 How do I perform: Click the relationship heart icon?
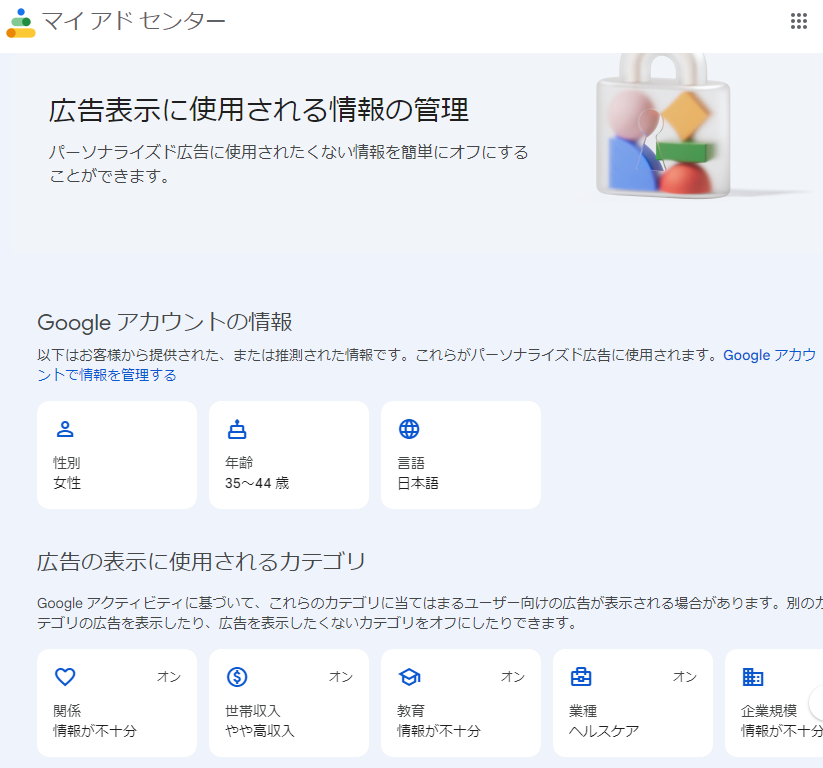click(x=65, y=677)
